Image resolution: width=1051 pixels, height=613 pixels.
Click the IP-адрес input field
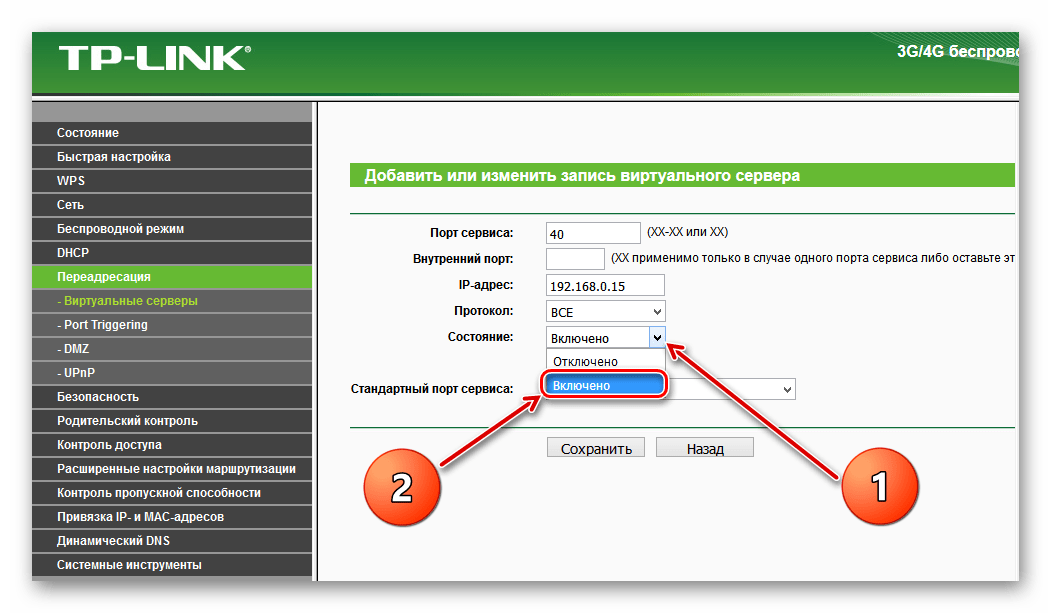pos(605,286)
